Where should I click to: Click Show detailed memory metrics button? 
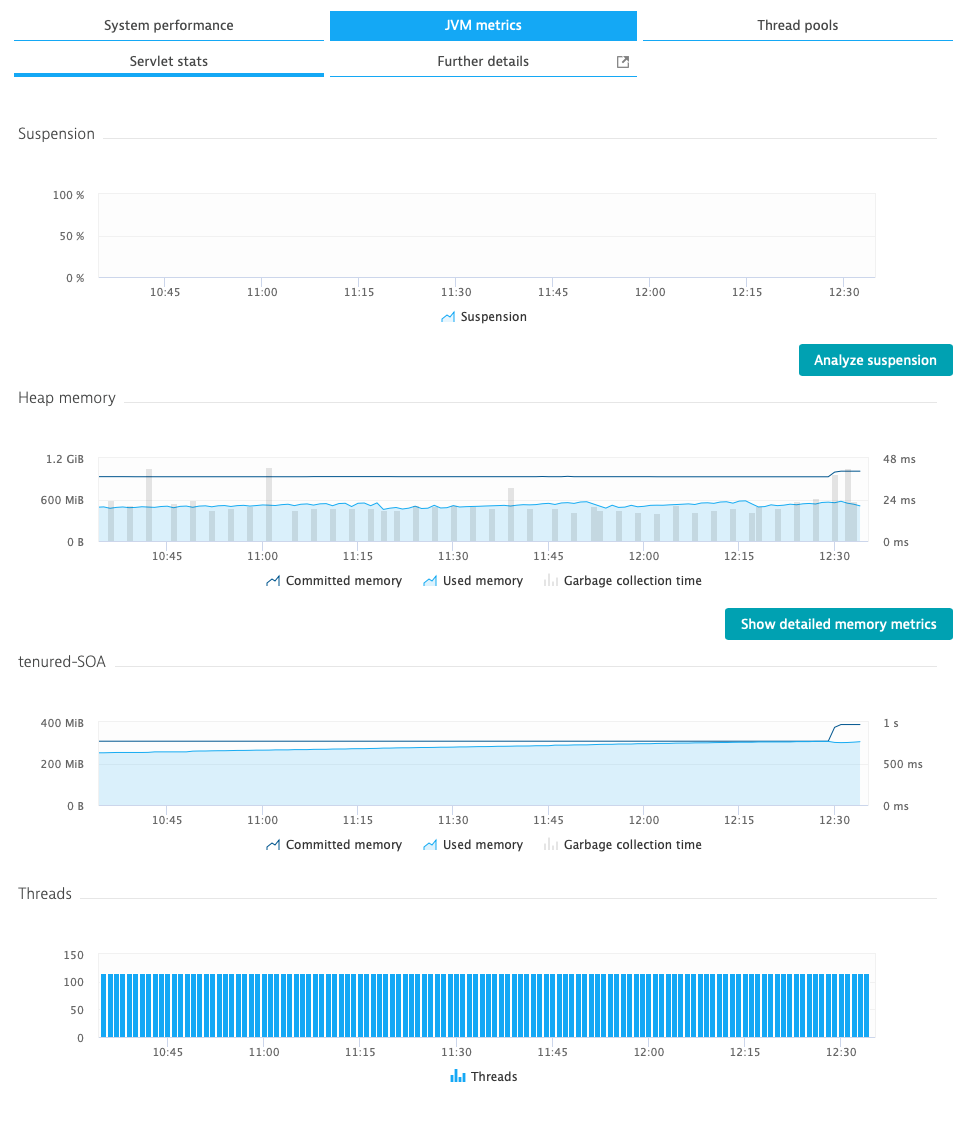point(838,624)
